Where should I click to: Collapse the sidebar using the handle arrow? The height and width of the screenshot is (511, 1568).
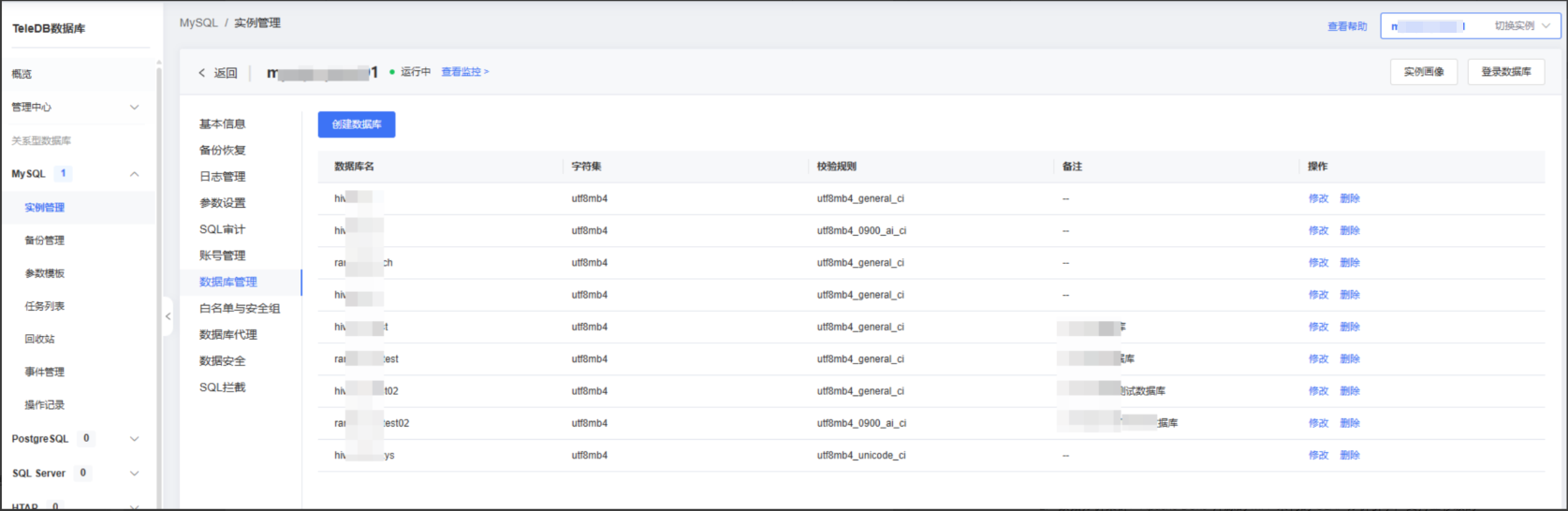click(169, 316)
